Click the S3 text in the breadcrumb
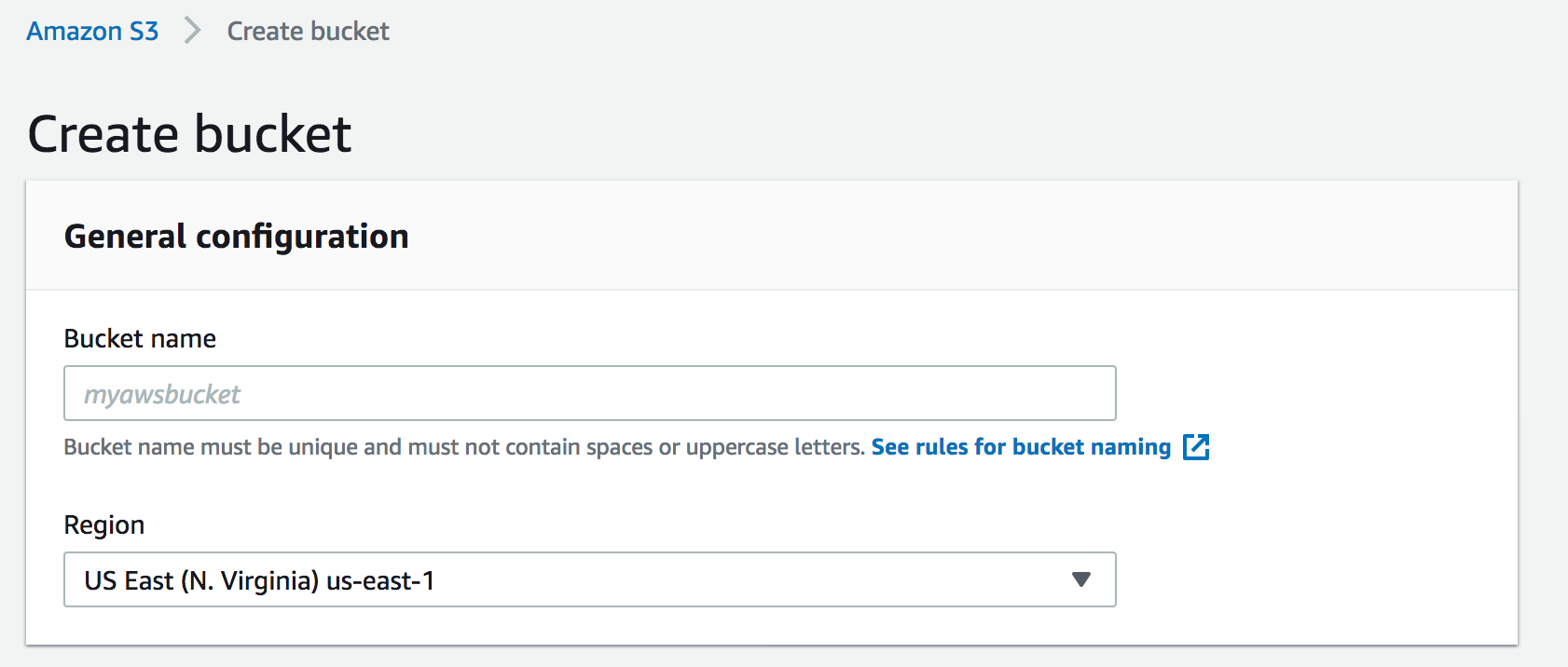This screenshot has height=667, width=1568. click(x=144, y=31)
